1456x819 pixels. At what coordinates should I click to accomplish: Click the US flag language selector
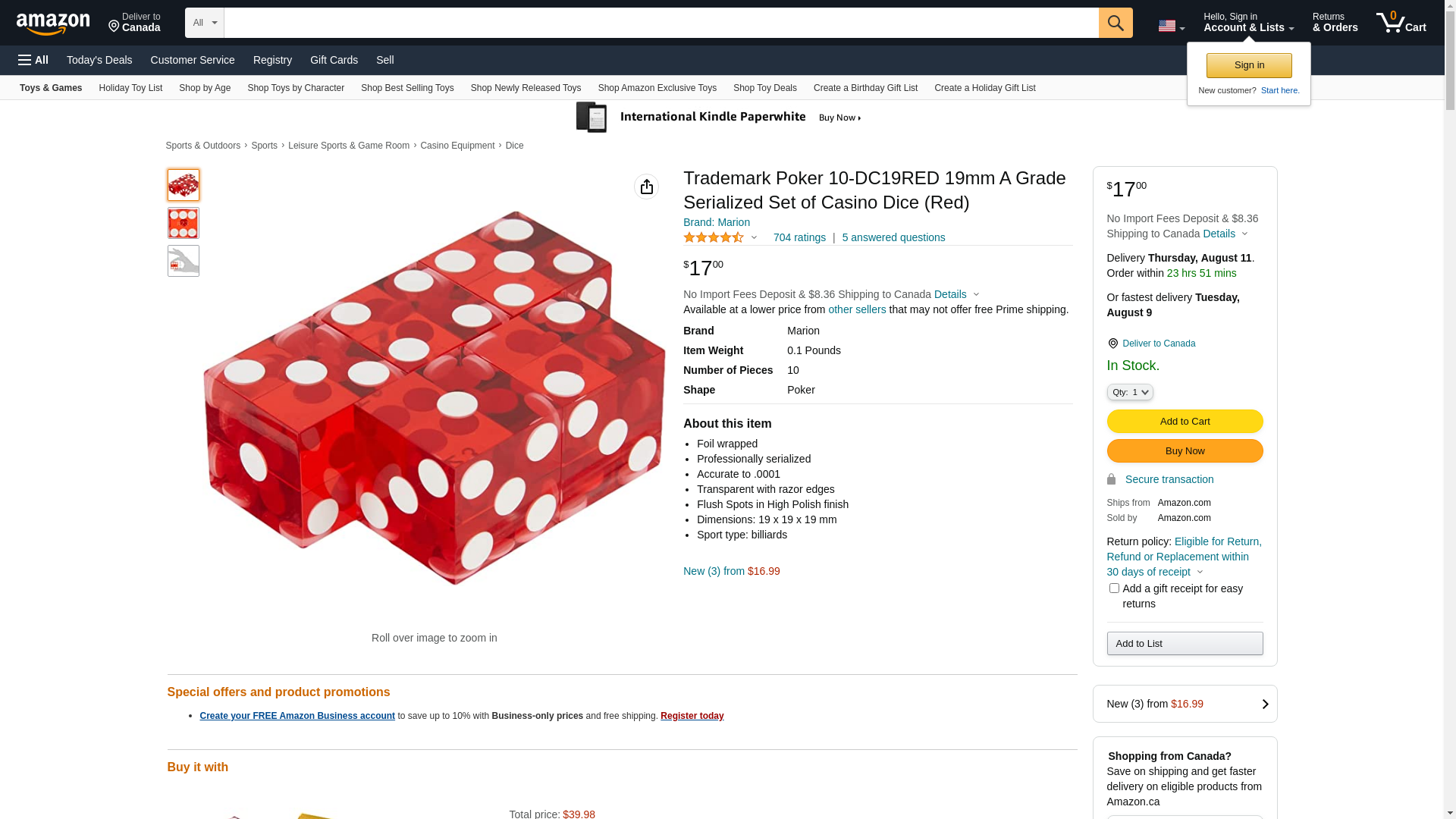pos(1171,26)
